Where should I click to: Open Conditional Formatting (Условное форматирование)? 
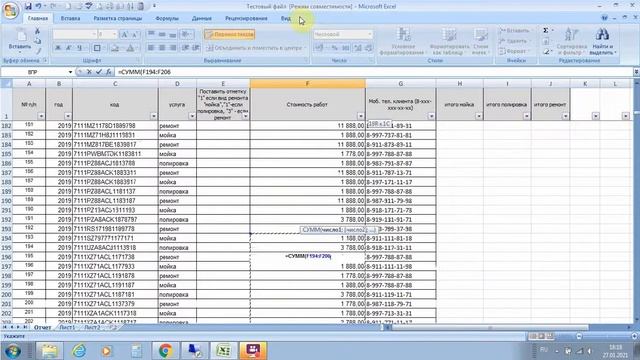click(403, 42)
